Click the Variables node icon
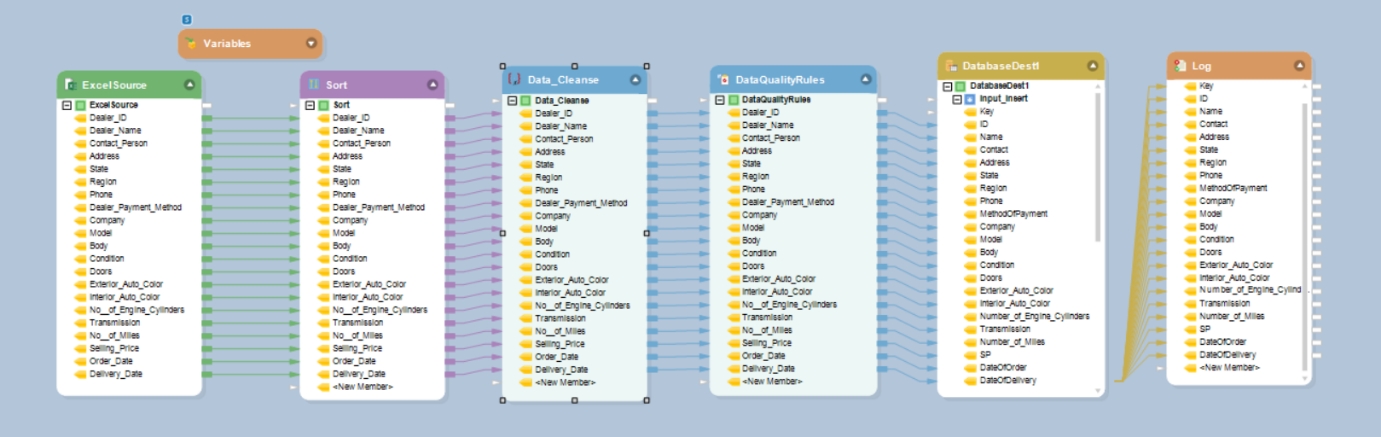This screenshot has height=437, width=1381. point(191,43)
